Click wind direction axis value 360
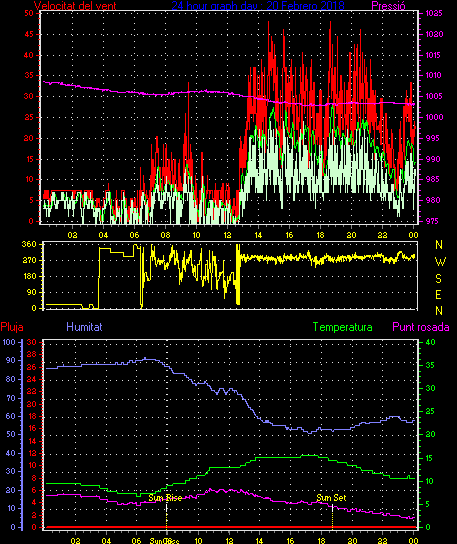457x544 pixels. click(29, 244)
